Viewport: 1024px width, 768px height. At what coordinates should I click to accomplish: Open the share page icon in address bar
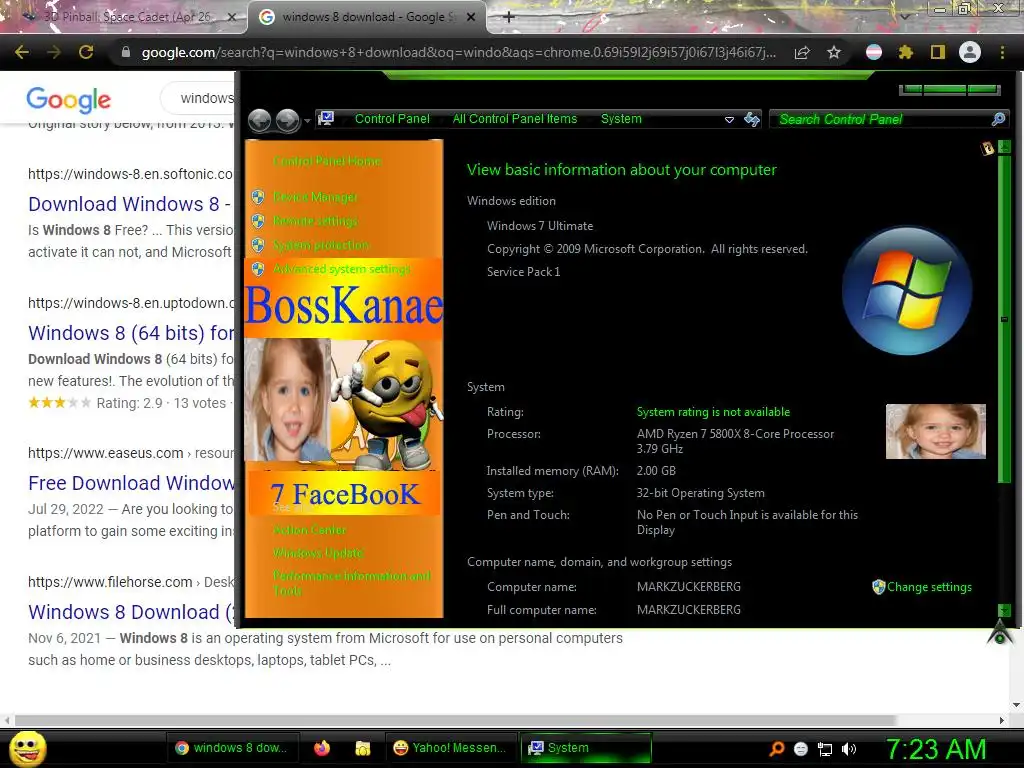[x=802, y=52]
